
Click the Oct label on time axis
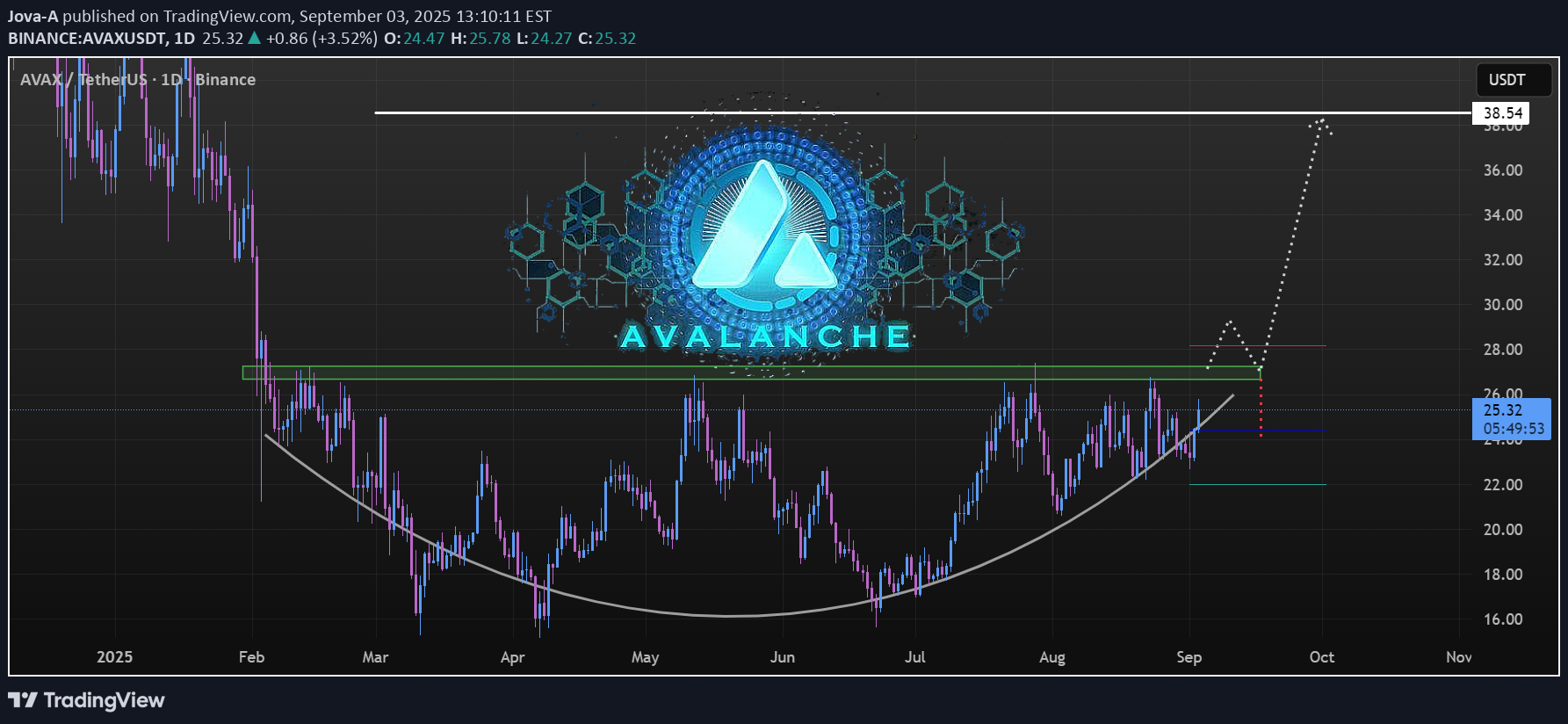1321,657
